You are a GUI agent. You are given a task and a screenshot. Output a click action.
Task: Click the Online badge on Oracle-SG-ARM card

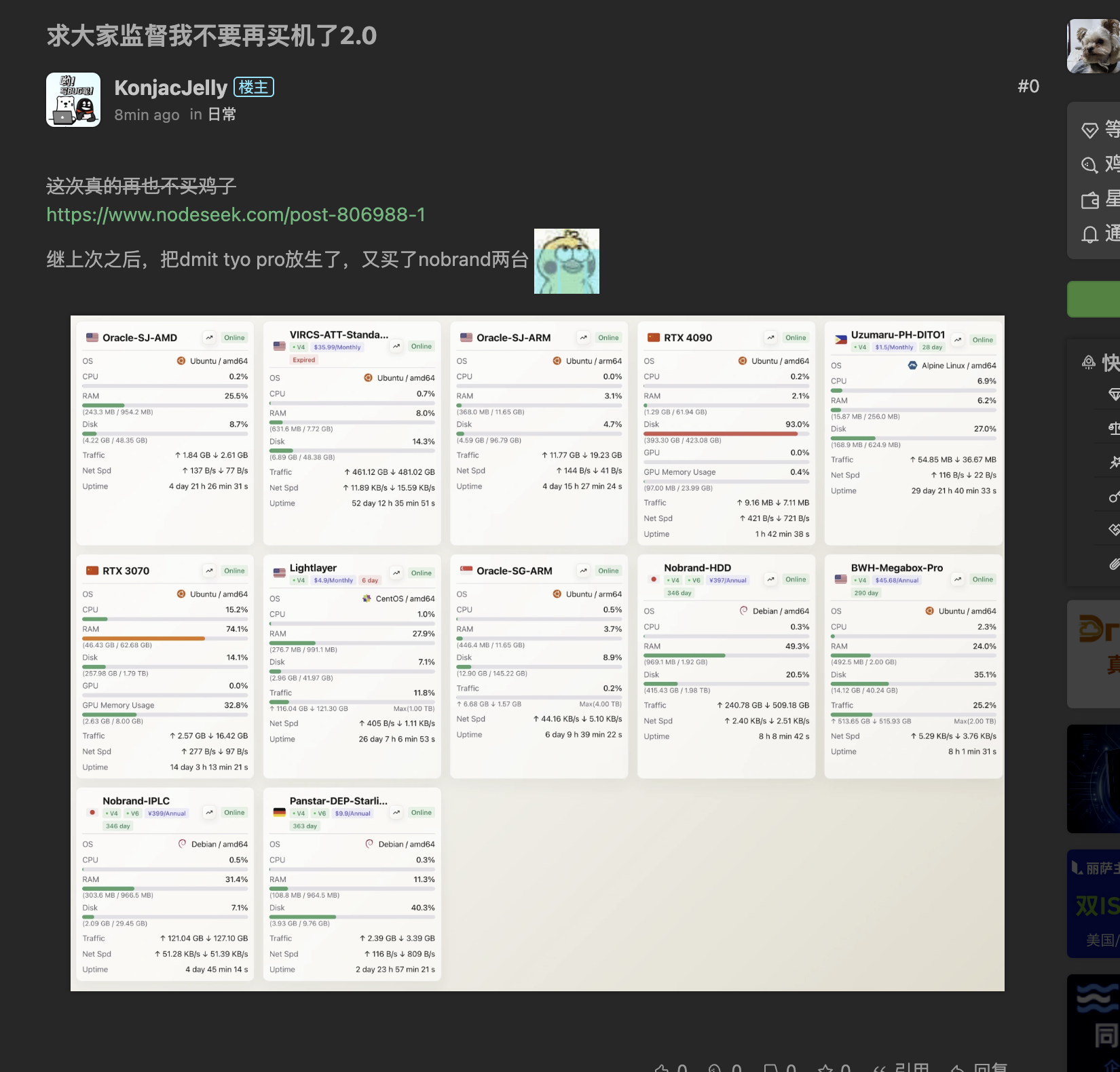click(608, 571)
